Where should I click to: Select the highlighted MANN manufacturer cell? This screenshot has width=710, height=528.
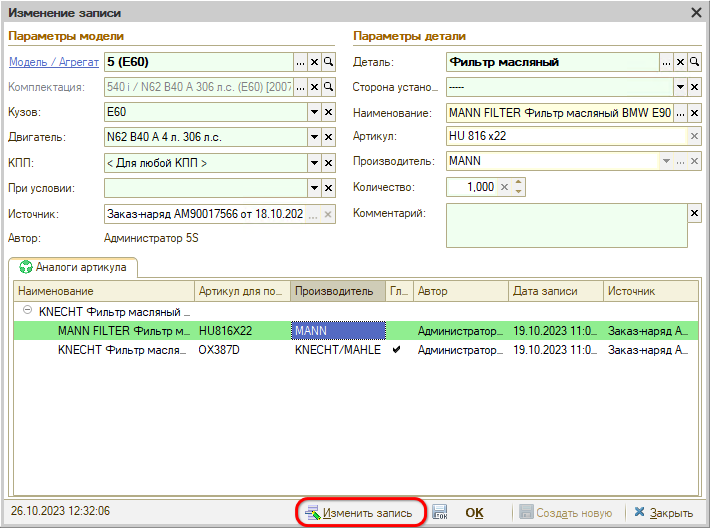338,331
